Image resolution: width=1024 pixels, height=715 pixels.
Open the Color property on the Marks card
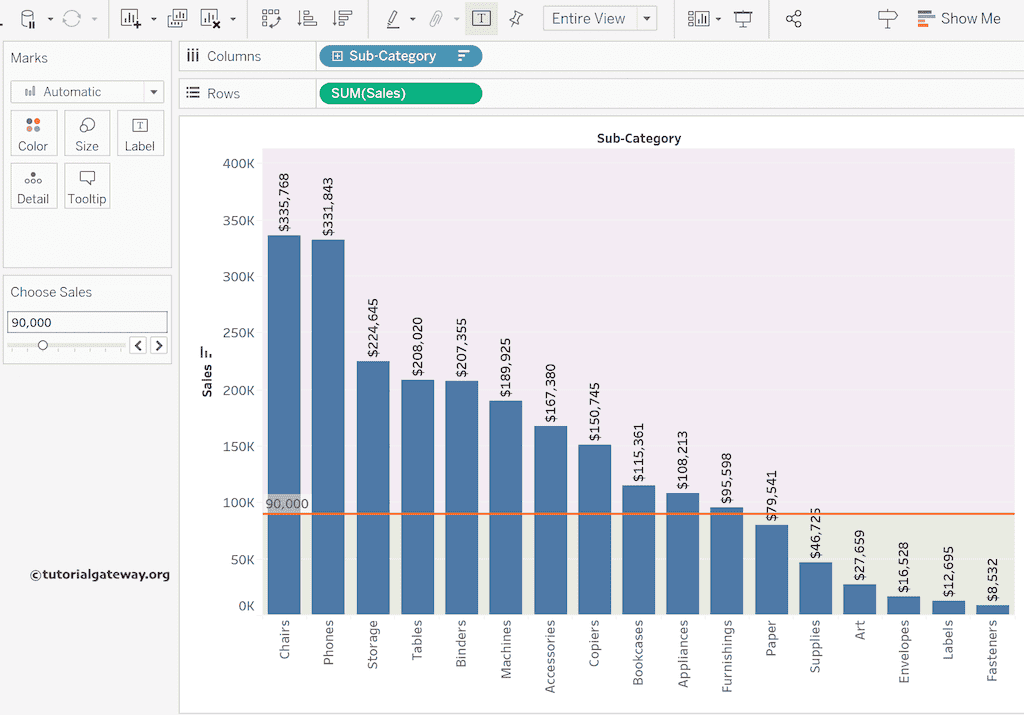[33, 132]
